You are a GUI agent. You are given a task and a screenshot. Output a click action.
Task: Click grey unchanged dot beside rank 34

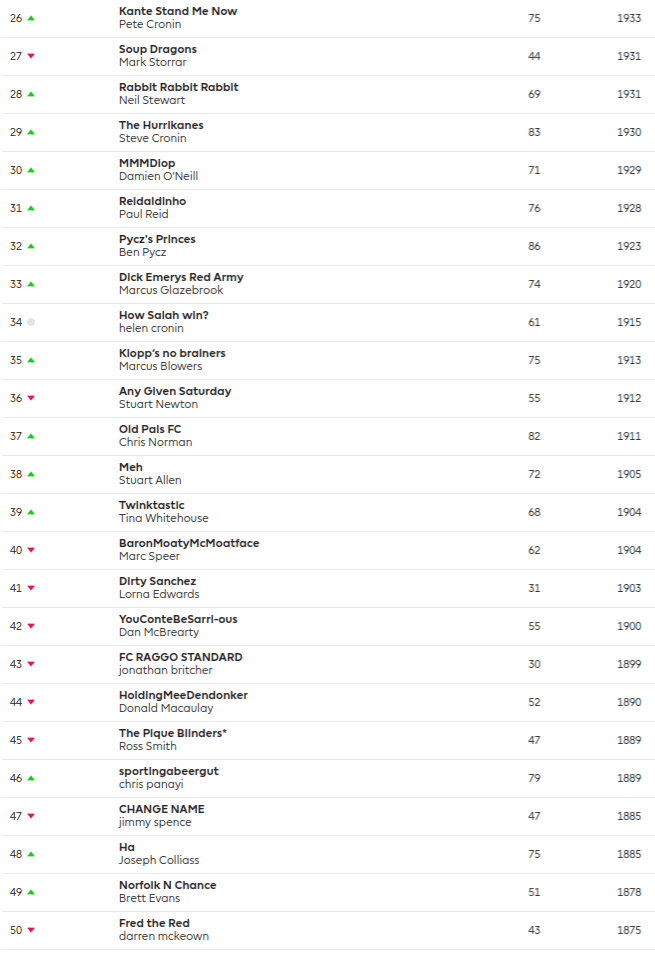tap(31, 322)
